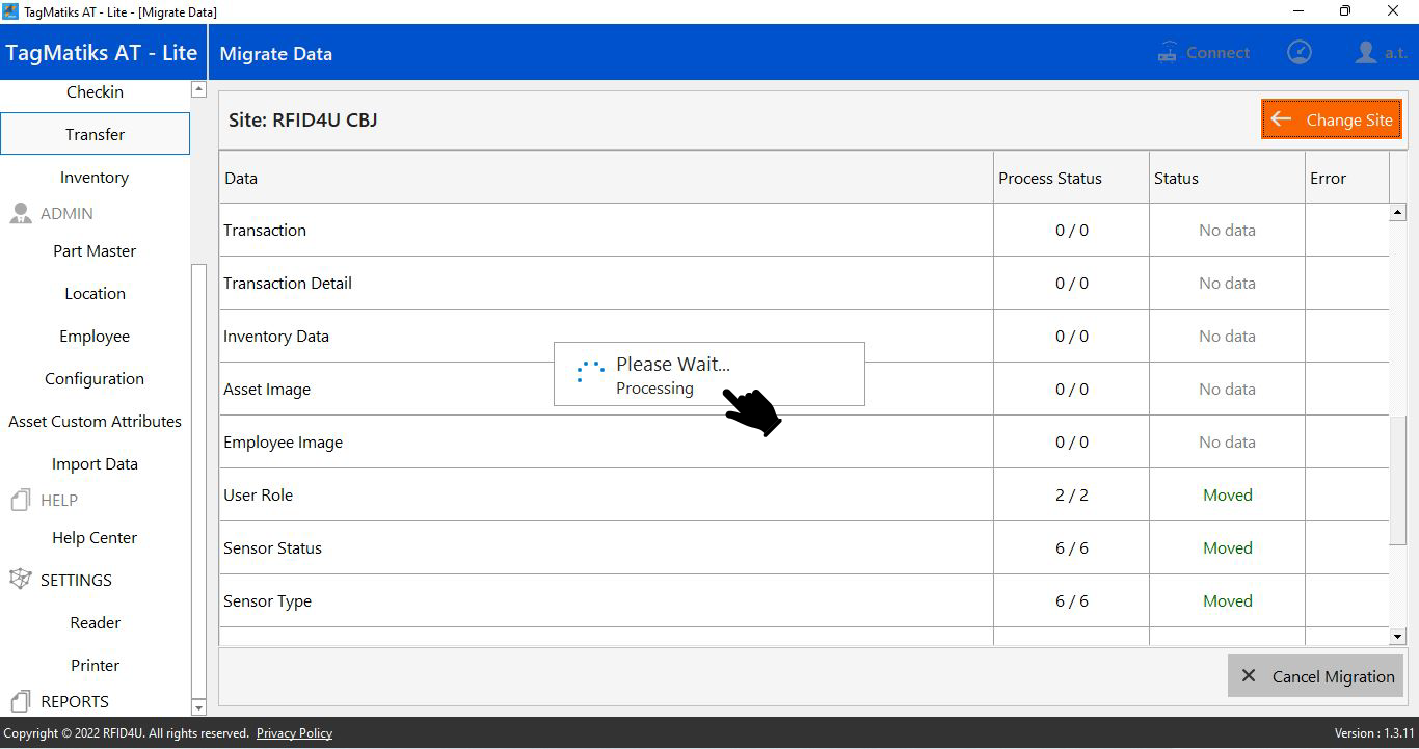Screen dimensions: 1419x749
Task: Click the Connect reader icon
Action: pos(1167,53)
